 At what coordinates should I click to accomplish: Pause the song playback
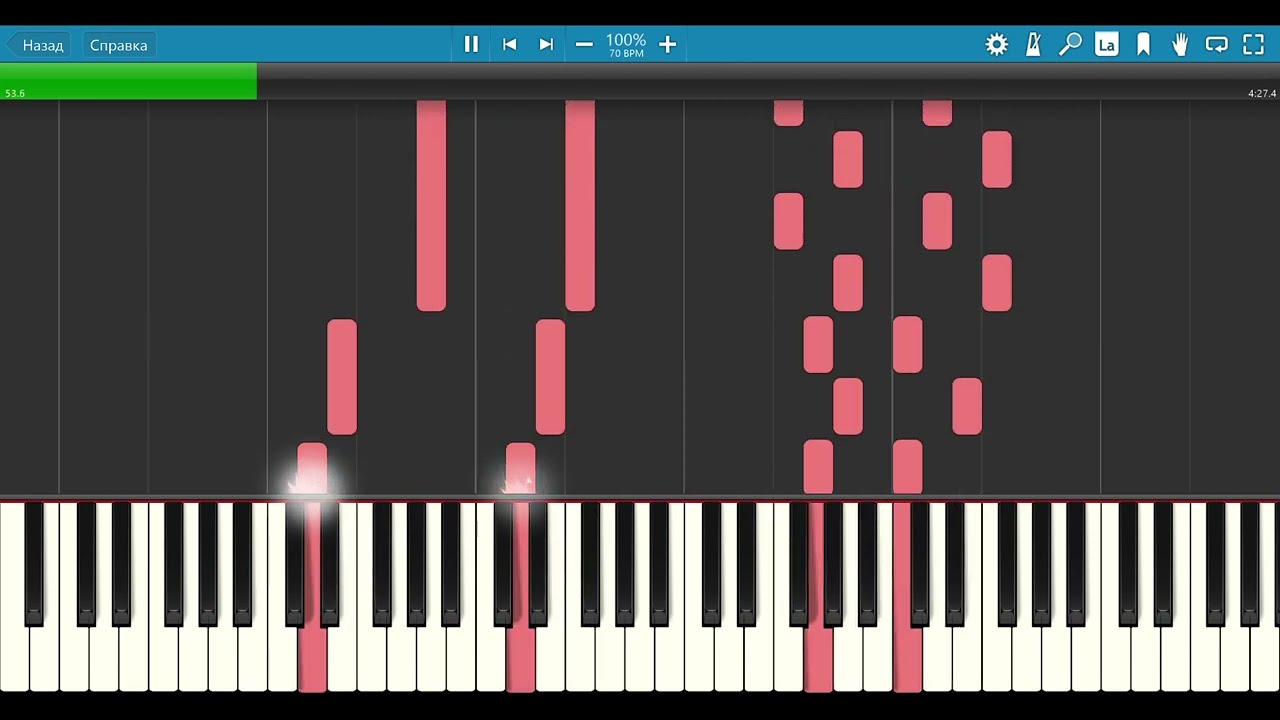point(471,44)
